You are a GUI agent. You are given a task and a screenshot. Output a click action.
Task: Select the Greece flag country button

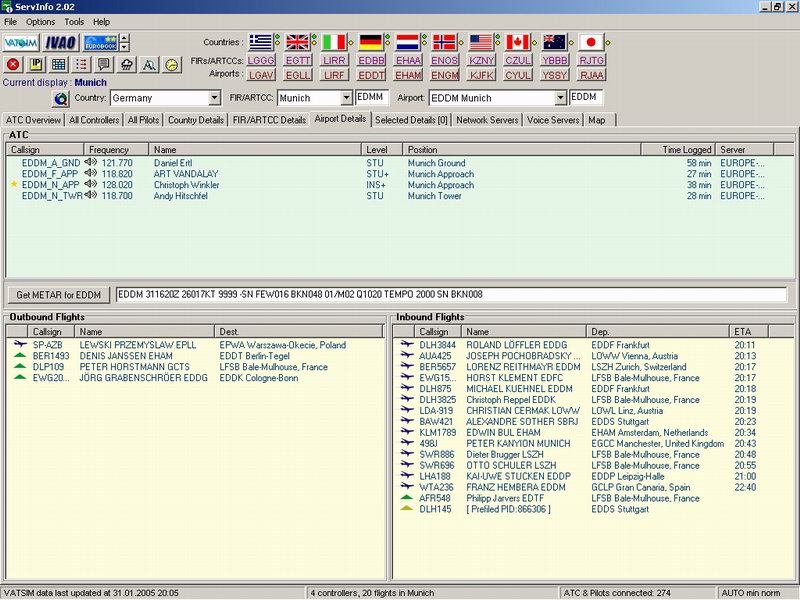pyautogui.click(x=261, y=42)
